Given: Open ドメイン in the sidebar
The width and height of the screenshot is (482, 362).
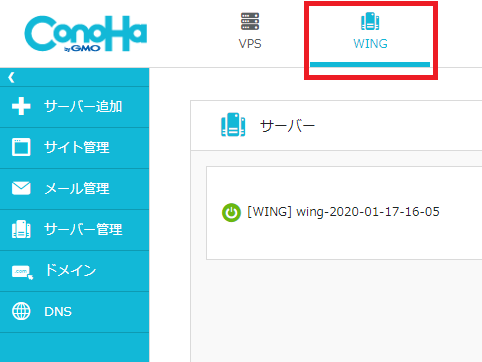Looking at the screenshot, I should pos(74,271).
